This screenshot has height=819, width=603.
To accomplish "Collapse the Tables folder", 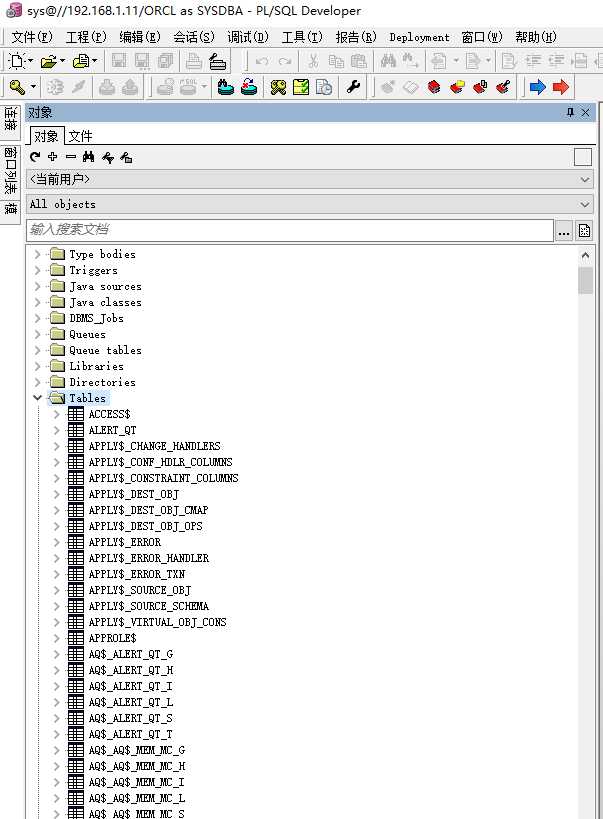I will (37, 398).
